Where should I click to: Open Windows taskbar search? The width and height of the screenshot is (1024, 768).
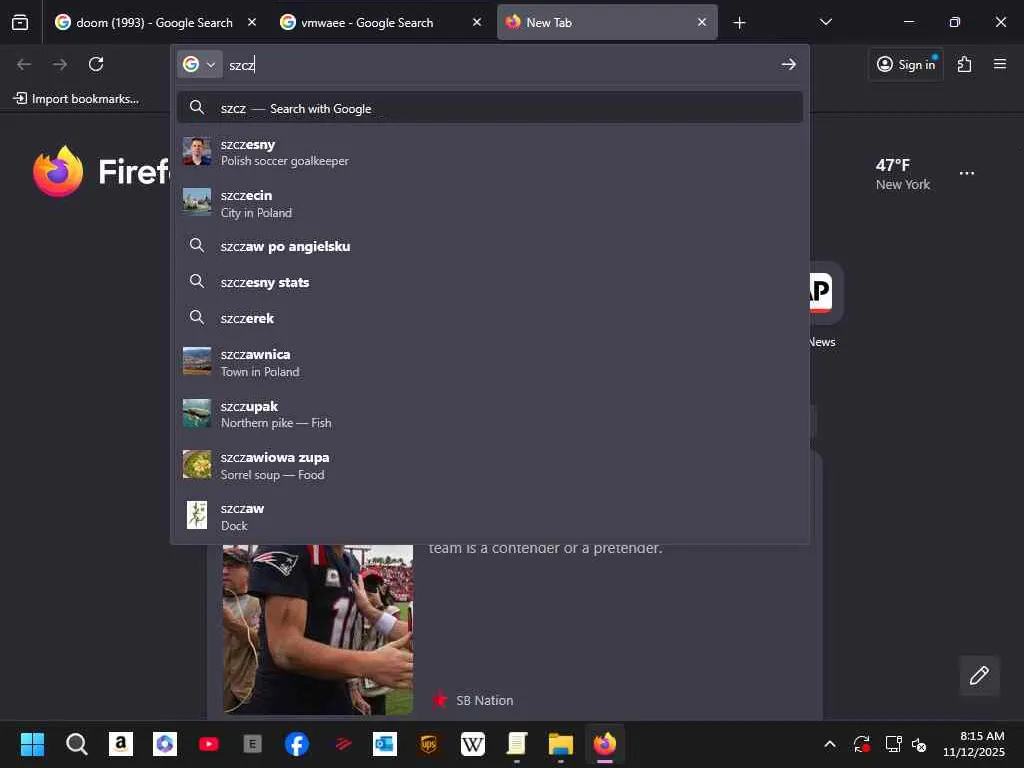[x=76, y=744]
